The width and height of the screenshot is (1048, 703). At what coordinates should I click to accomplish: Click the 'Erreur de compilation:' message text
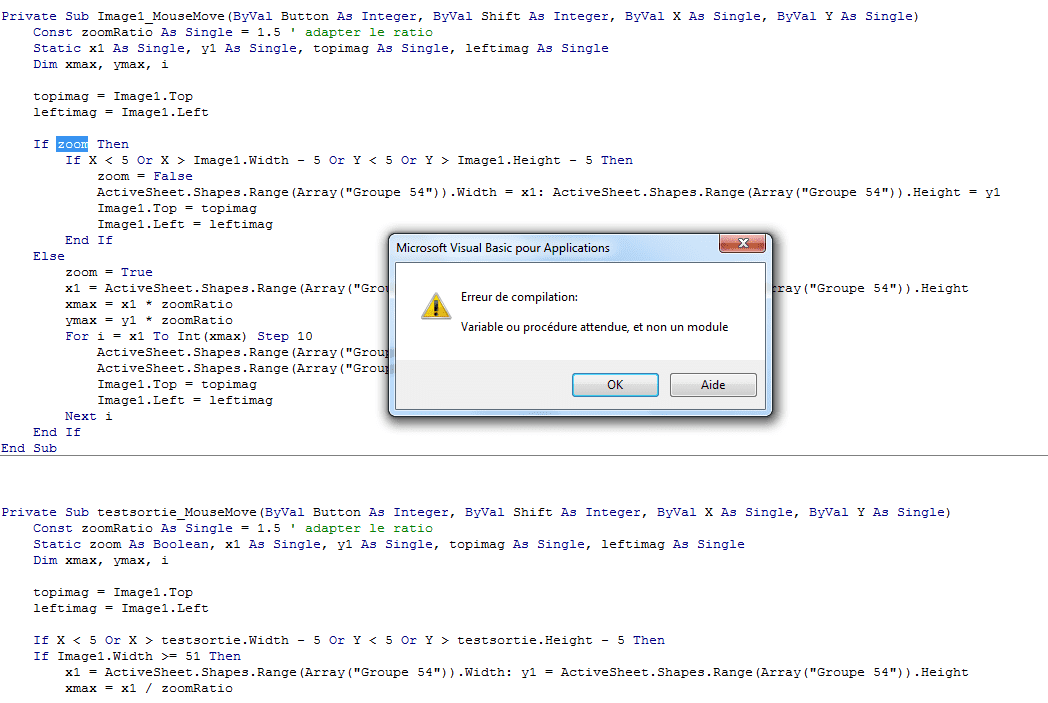coord(519,297)
